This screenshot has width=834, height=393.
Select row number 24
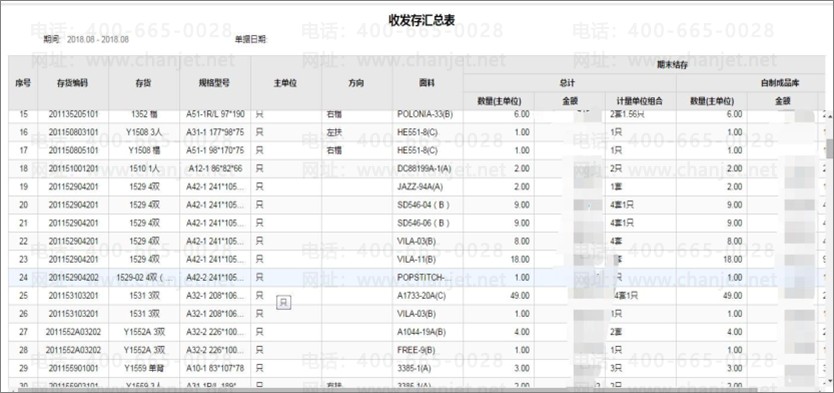[x=23, y=278]
